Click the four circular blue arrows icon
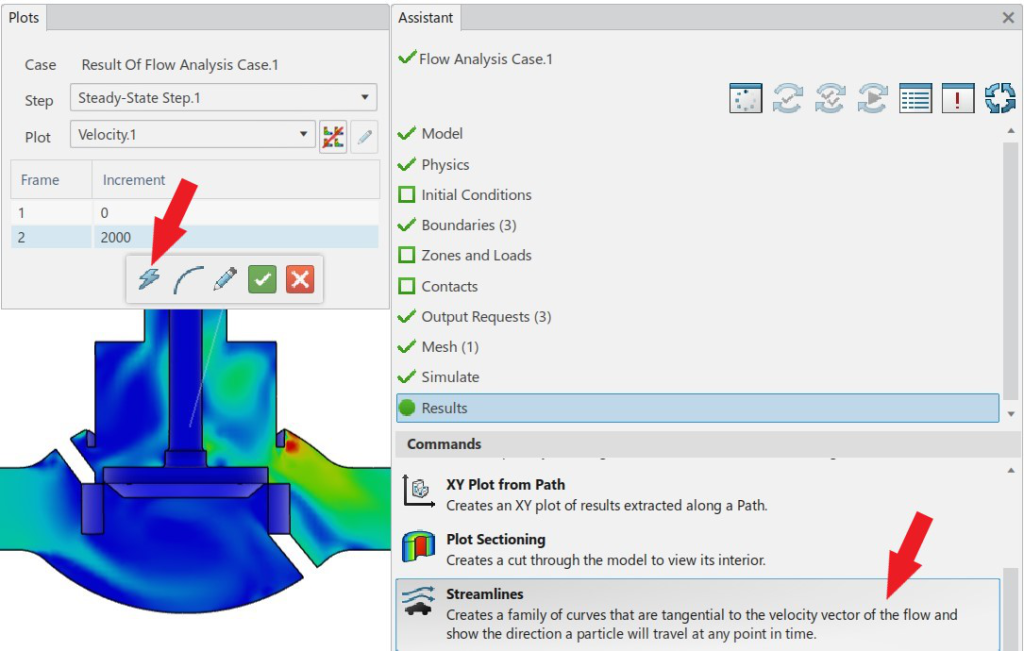 pyautogui.click(x=1000, y=99)
